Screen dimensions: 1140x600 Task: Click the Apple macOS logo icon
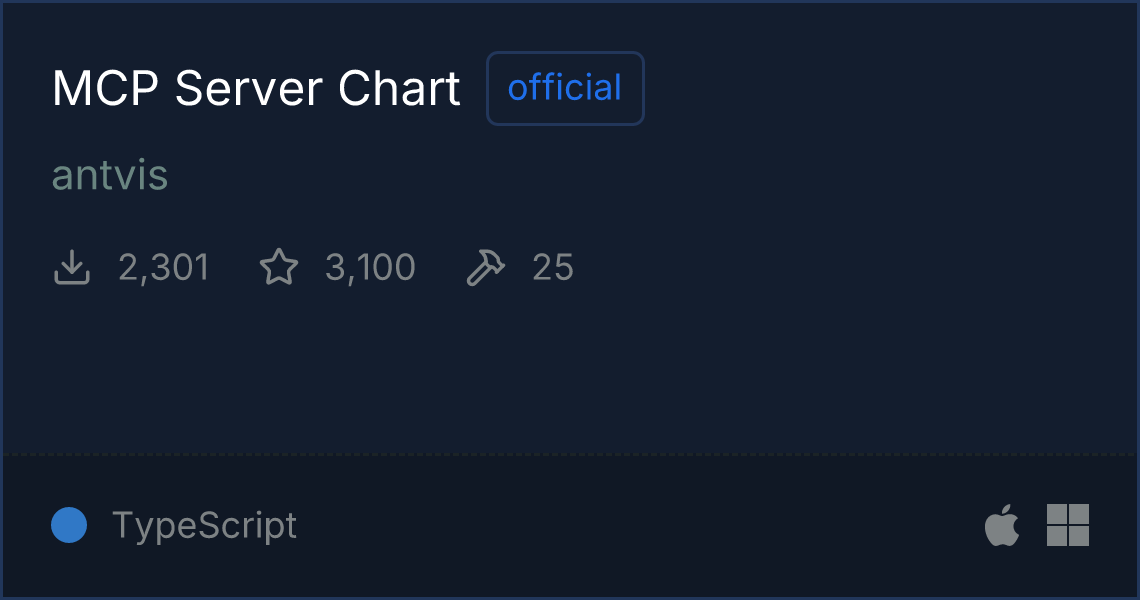[1002, 526]
